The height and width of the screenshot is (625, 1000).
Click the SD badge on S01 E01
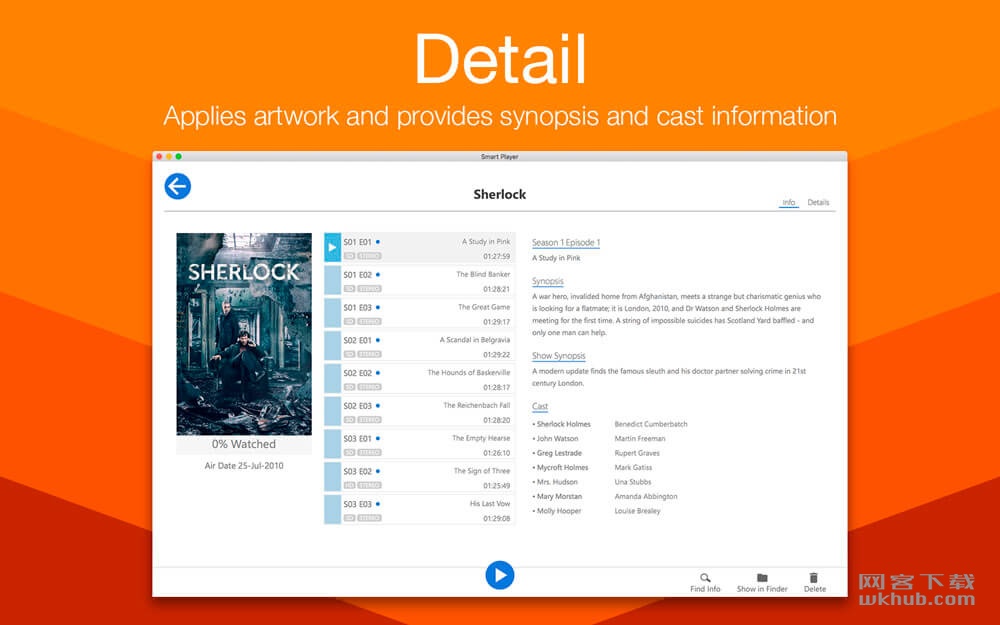349,256
